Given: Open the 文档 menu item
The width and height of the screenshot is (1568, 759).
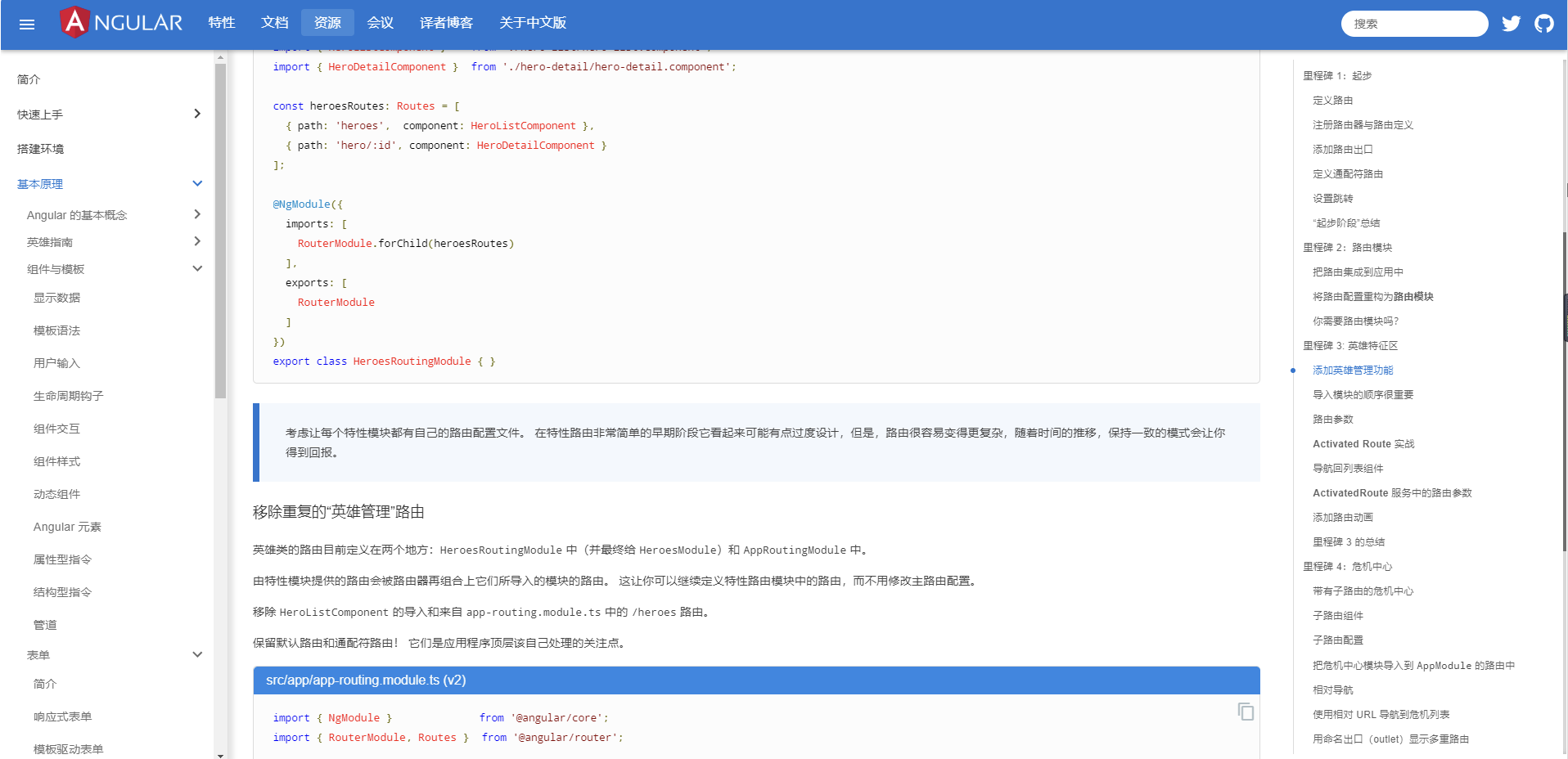Looking at the screenshot, I should pyautogui.click(x=274, y=23).
